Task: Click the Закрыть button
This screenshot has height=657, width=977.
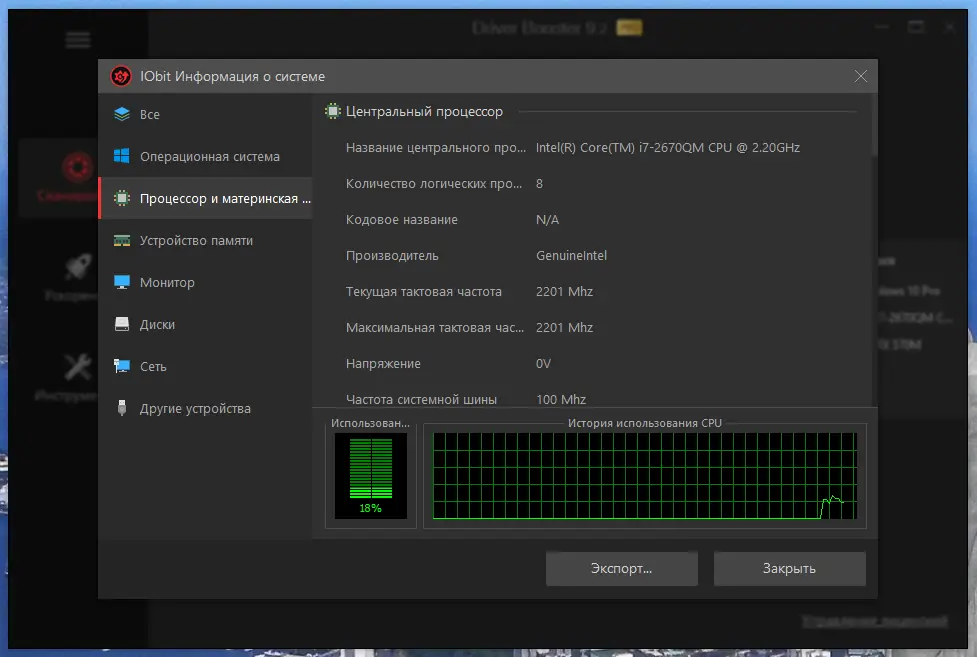Action: pyautogui.click(x=789, y=568)
